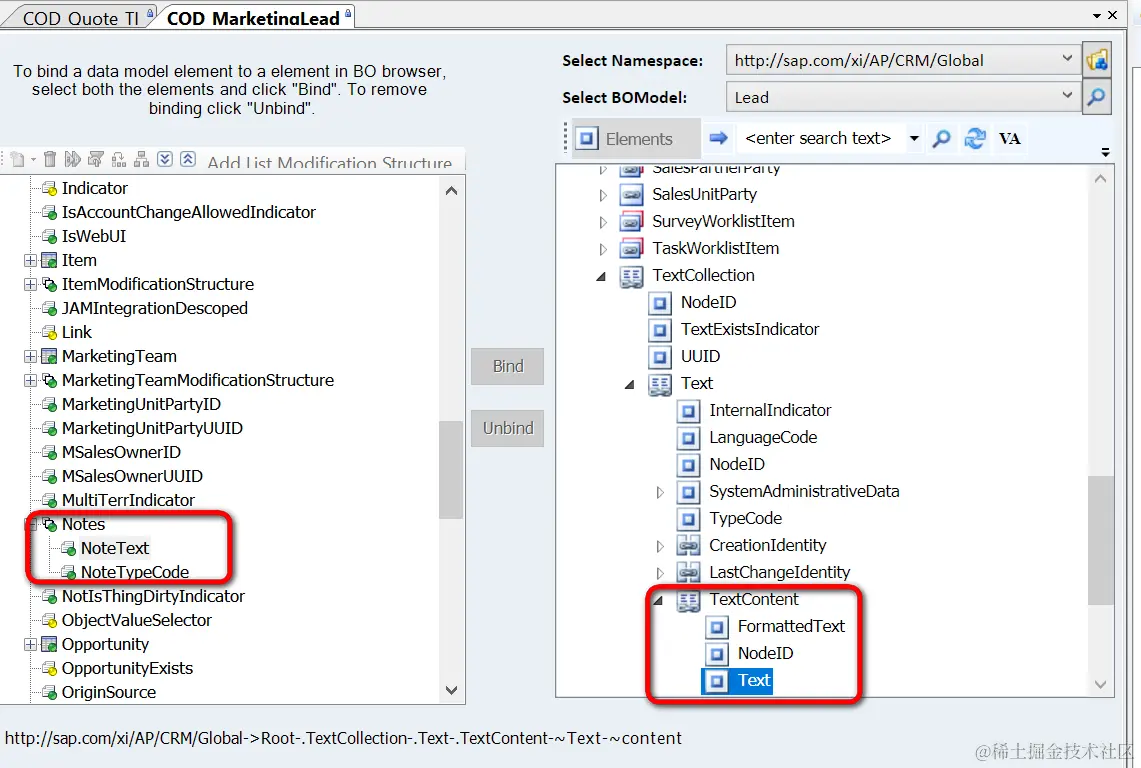Viewport: 1141px width, 768px height.
Task: Click the Unbind button
Action: pos(507,428)
